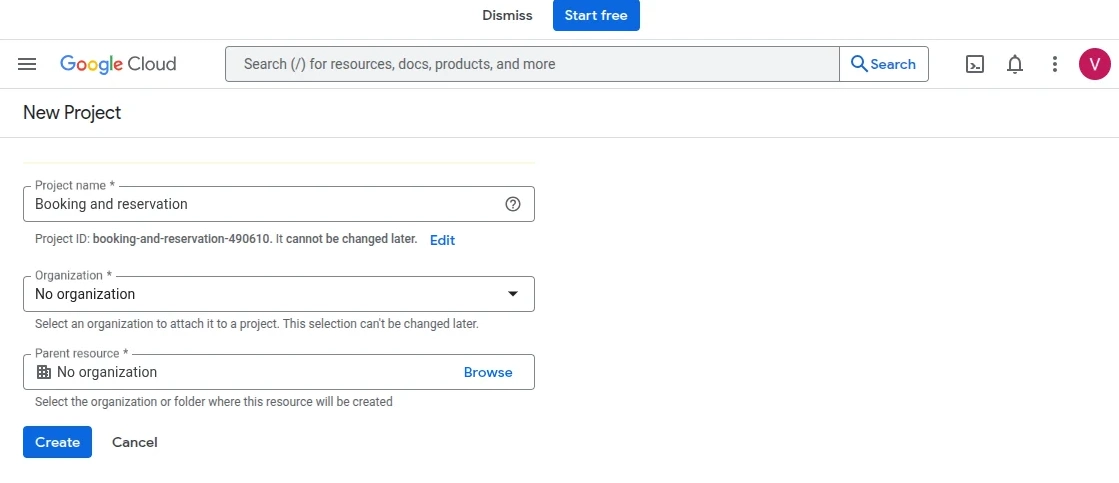Expand the Organization dropdown arrow
This screenshot has height=483, width=1119.
pos(513,294)
